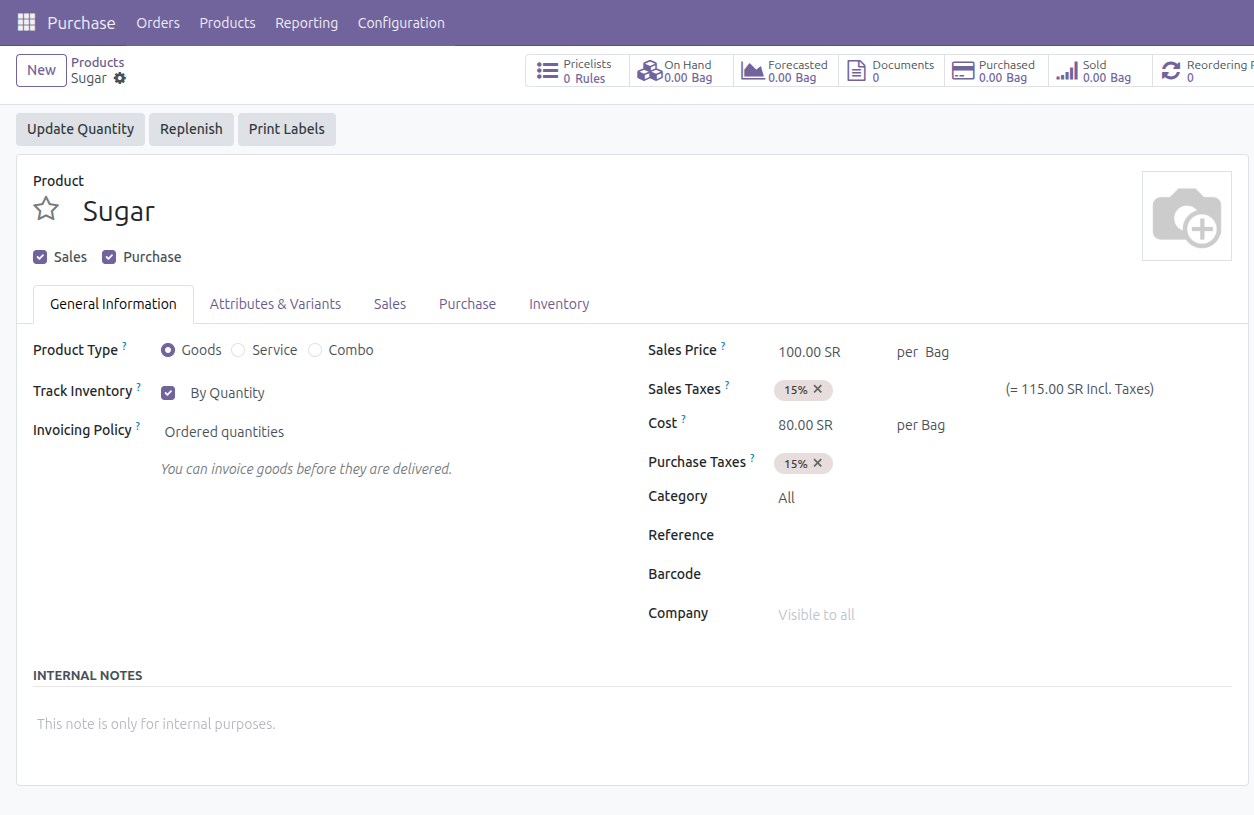
Task: Remove the 15% Sales Taxes tag
Action: pyautogui.click(x=817, y=390)
